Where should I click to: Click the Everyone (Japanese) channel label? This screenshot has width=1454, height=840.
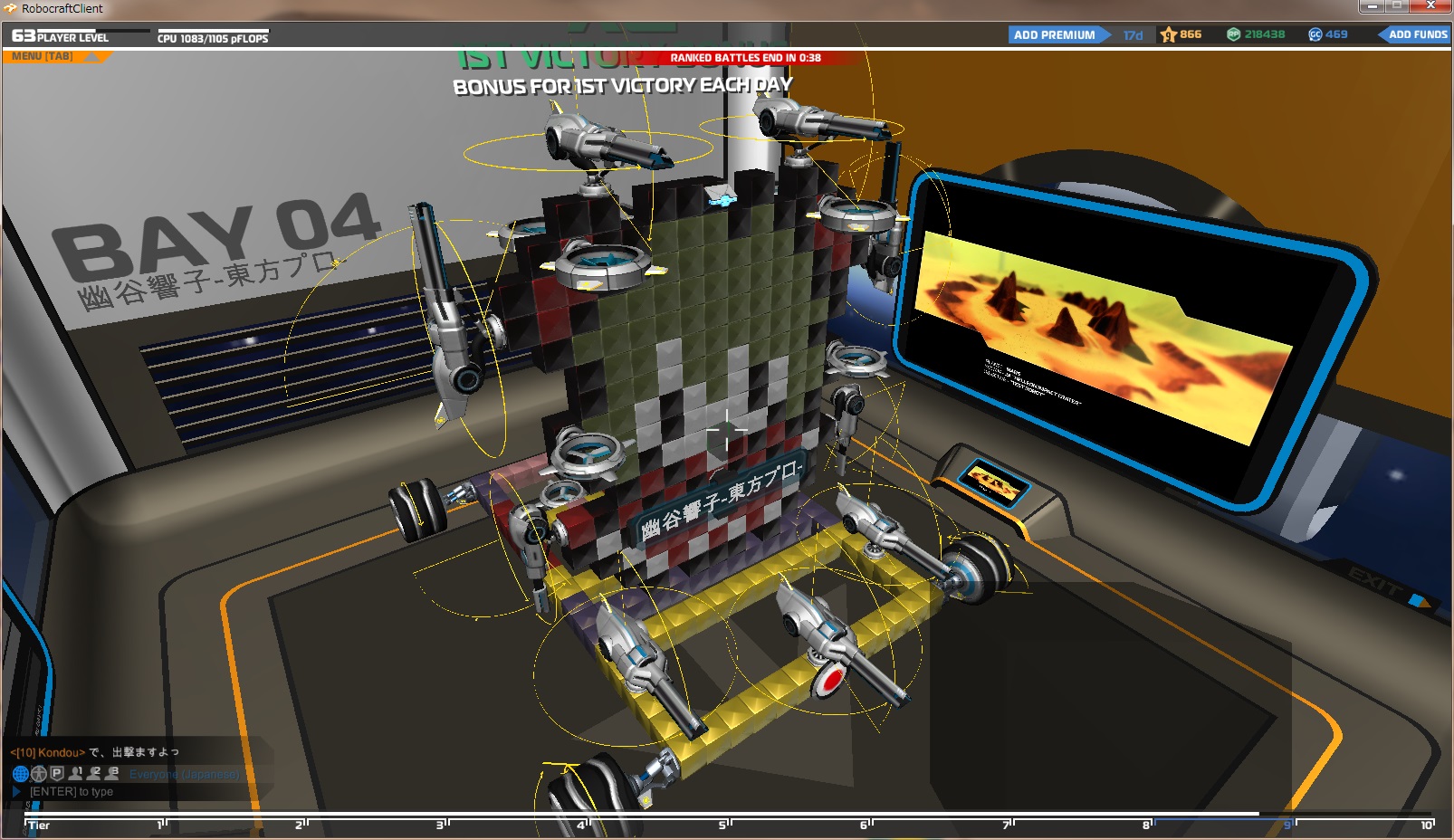(x=185, y=774)
